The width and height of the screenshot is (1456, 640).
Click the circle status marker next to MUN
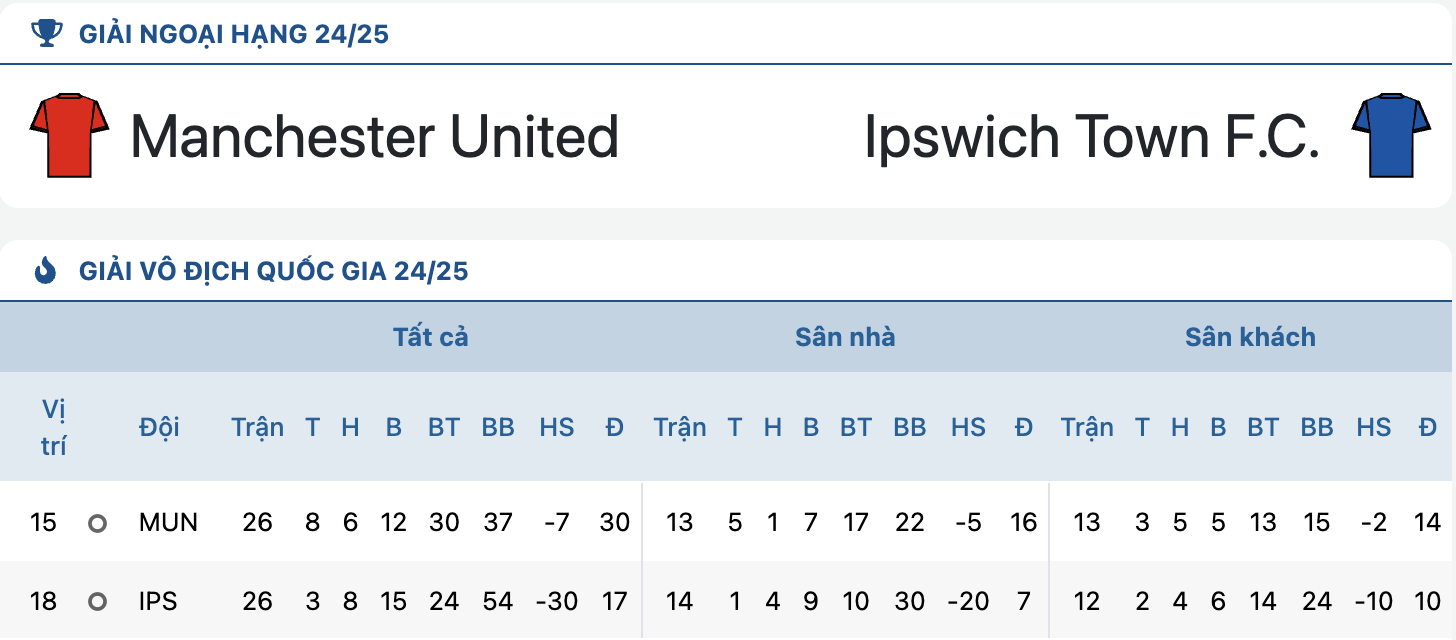(97, 523)
